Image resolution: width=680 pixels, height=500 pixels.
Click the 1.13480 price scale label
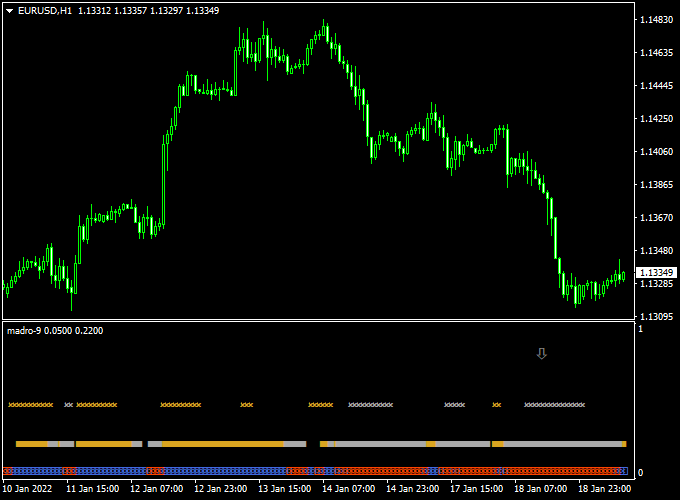tap(657, 250)
